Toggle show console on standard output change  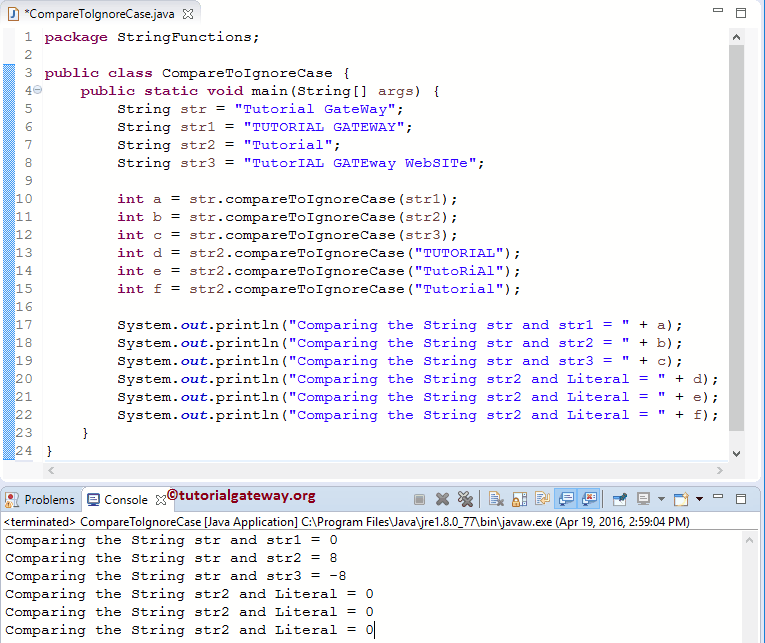point(566,499)
